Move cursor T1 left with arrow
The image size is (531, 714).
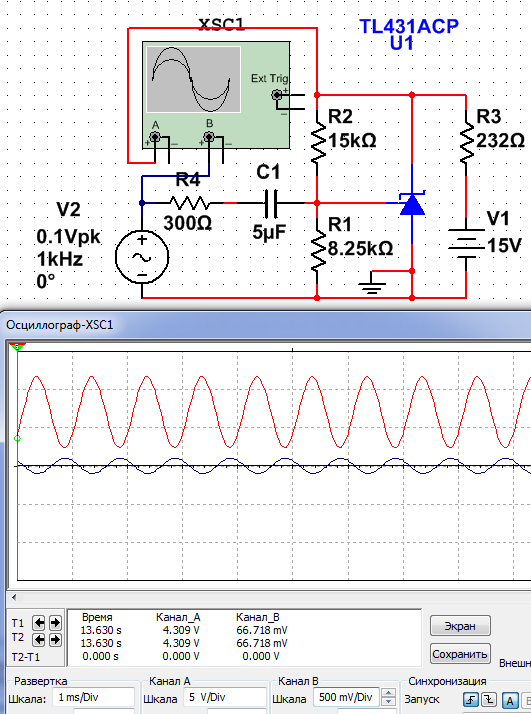click(x=39, y=622)
